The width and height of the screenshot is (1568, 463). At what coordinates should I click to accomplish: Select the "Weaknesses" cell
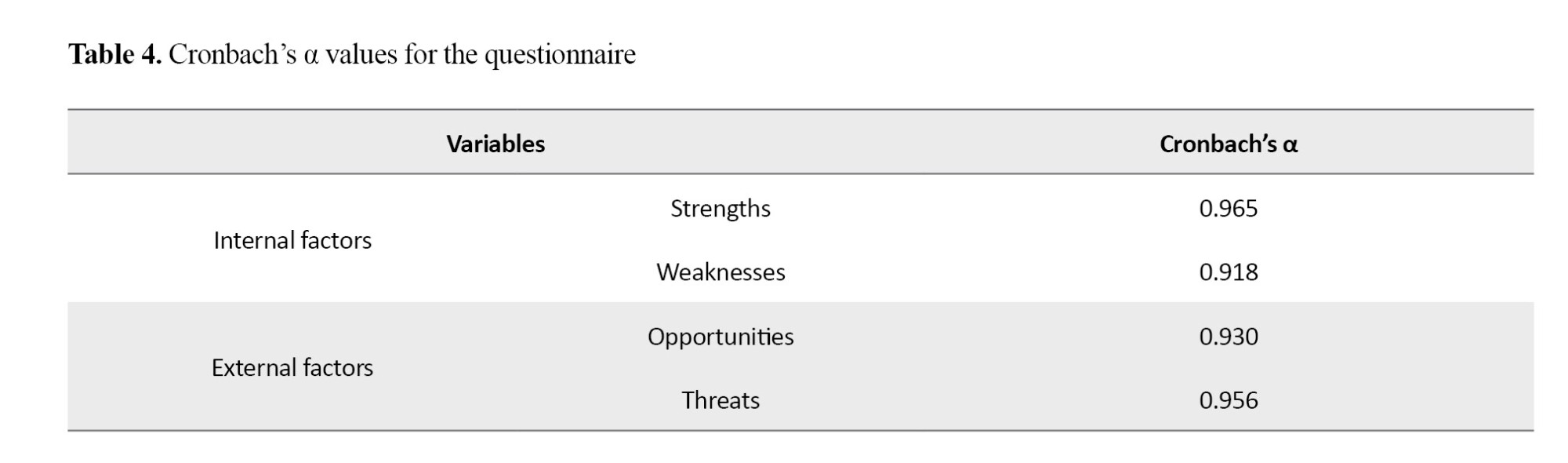(720, 272)
